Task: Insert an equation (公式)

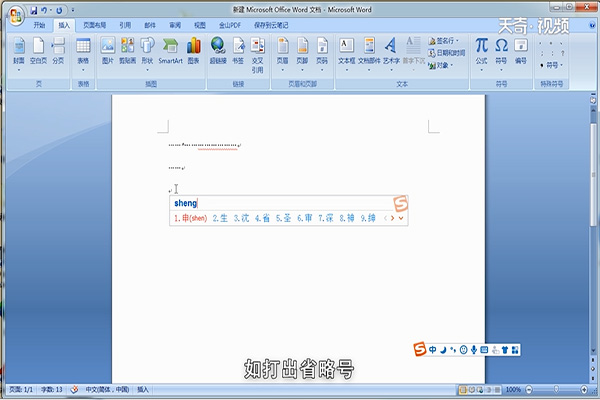Action: click(x=481, y=54)
